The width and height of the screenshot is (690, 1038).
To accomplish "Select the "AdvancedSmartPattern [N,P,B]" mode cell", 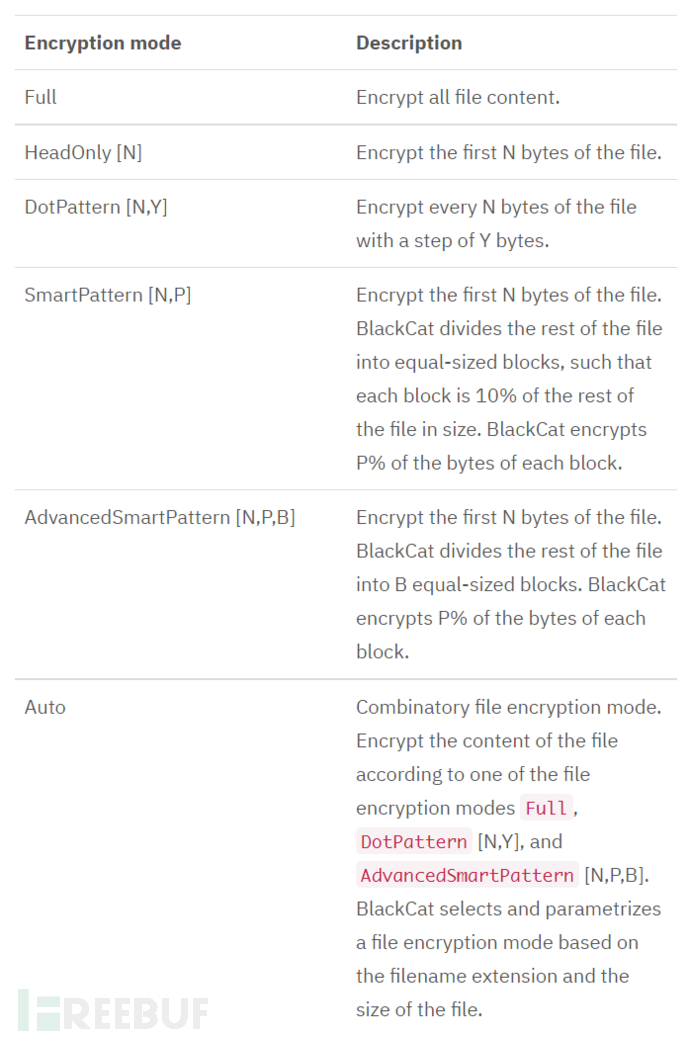I will tap(160, 517).
